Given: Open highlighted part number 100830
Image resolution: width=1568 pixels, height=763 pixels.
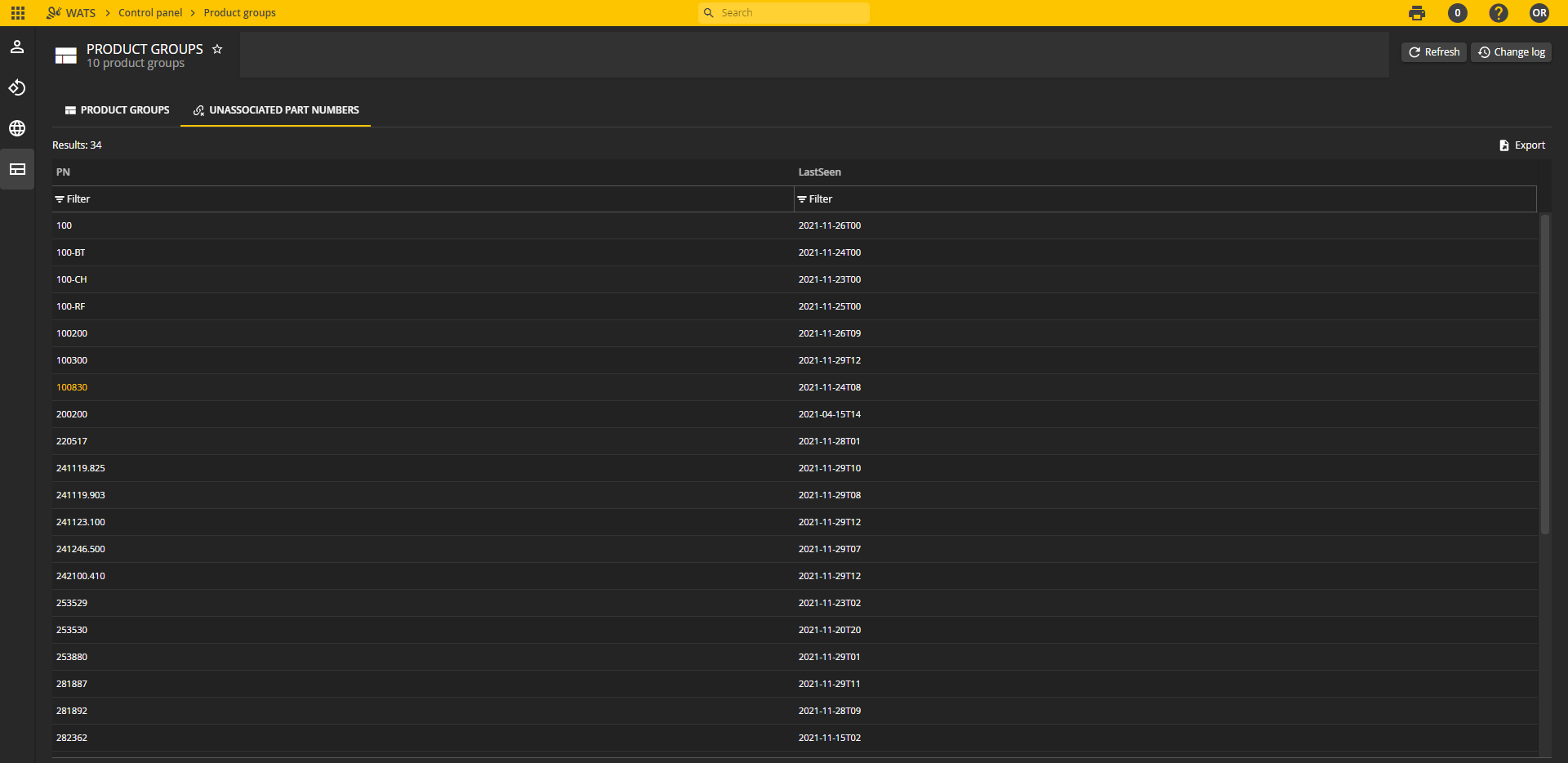Looking at the screenshot, I should click(72, 388).
